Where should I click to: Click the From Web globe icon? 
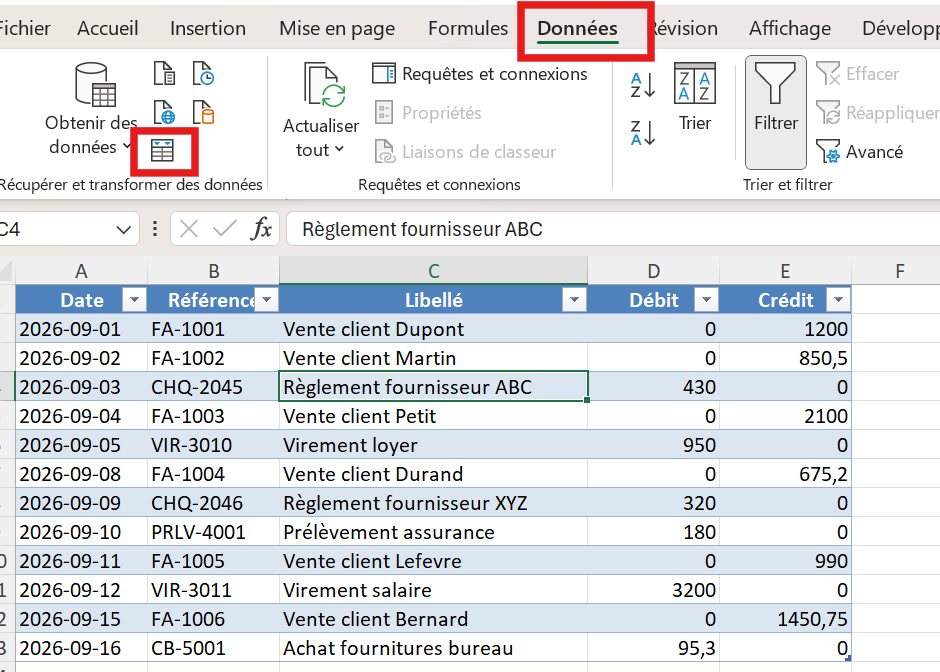(164, 112)
